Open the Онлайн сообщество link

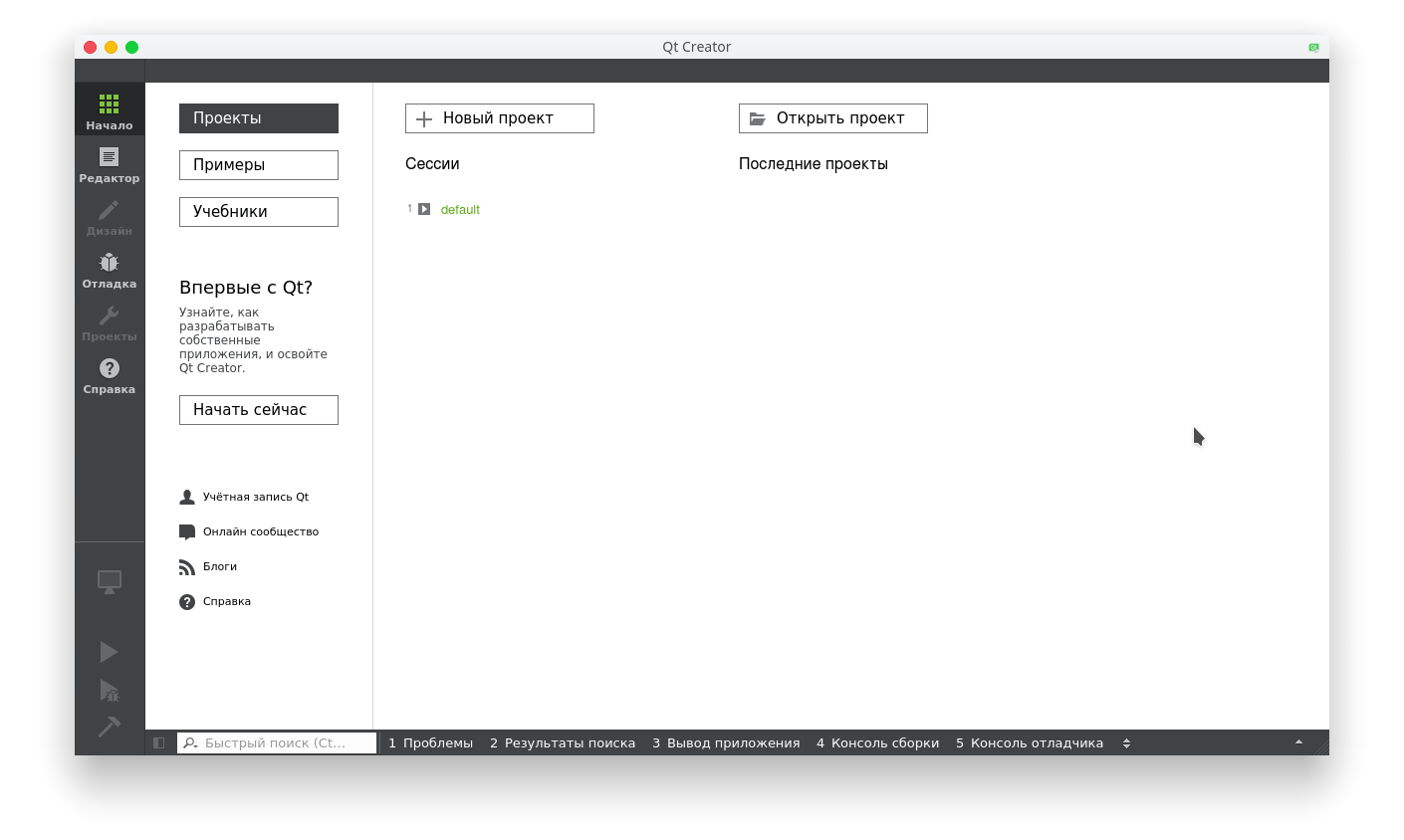[250, 531]
